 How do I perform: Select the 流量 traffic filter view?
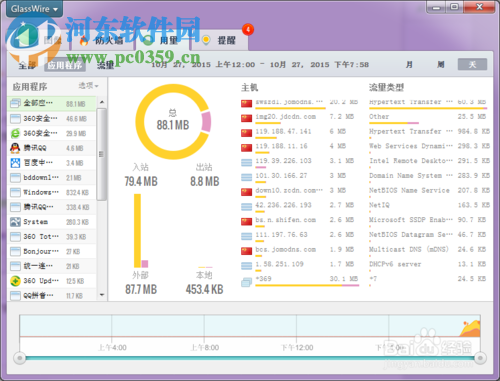click(105, 65)
